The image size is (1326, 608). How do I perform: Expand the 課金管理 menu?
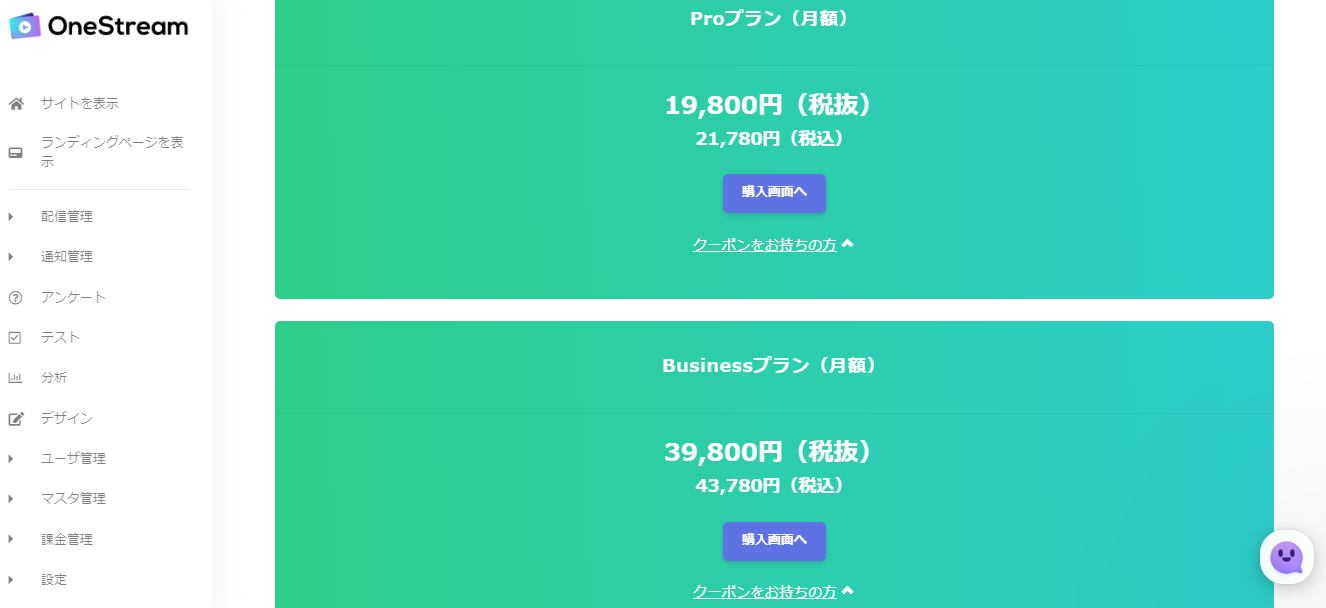[x=66, y=539]
